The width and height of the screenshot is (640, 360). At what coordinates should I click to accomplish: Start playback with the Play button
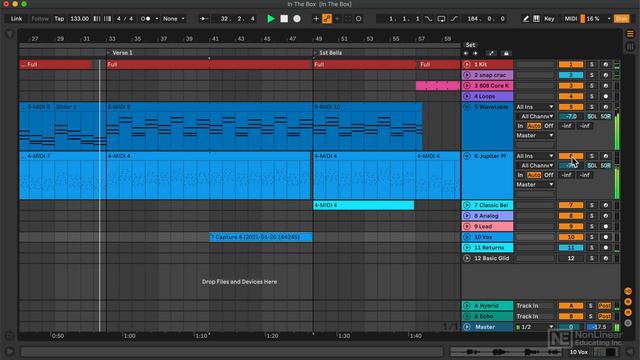271,19
